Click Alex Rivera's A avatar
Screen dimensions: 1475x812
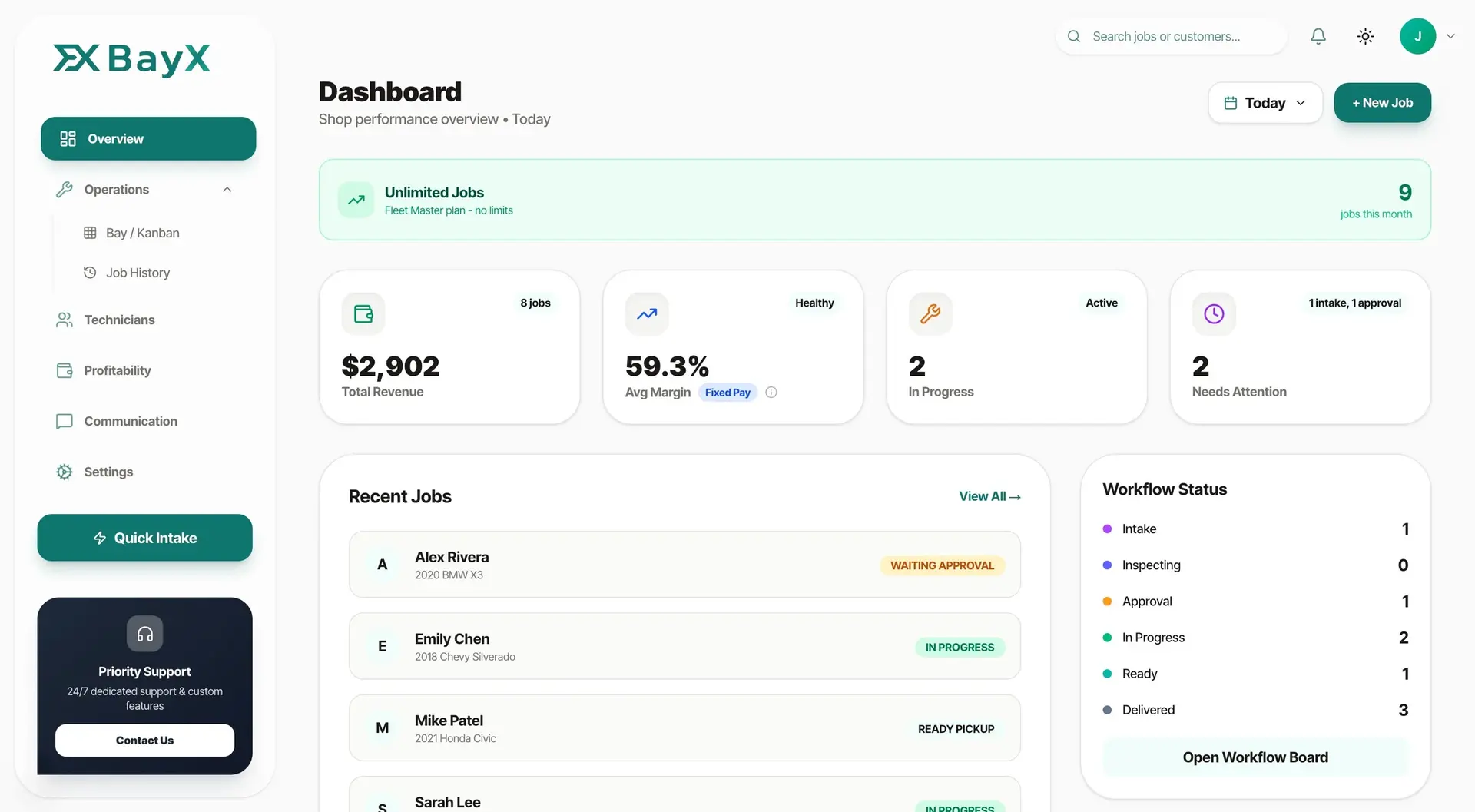tap(382, 565)
